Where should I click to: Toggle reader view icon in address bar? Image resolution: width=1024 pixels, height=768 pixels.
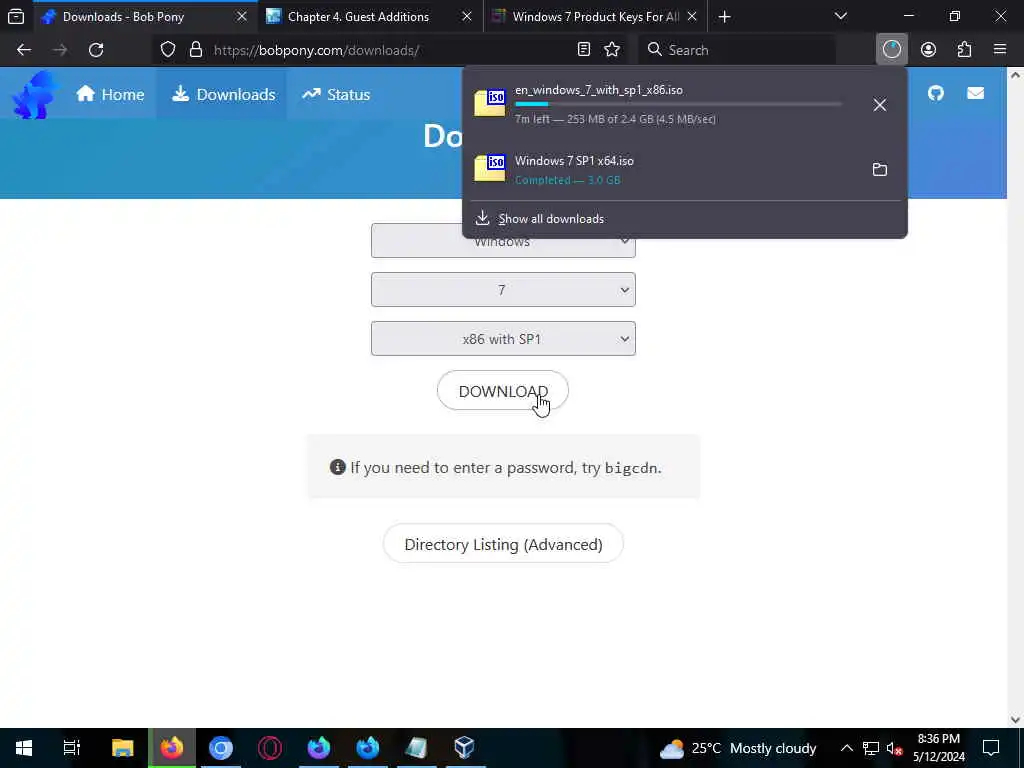pos(584,50)
